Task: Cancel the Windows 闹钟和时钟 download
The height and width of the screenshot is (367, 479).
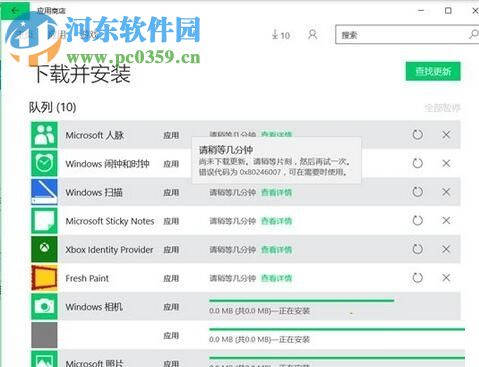Action: tap(446, 163)
